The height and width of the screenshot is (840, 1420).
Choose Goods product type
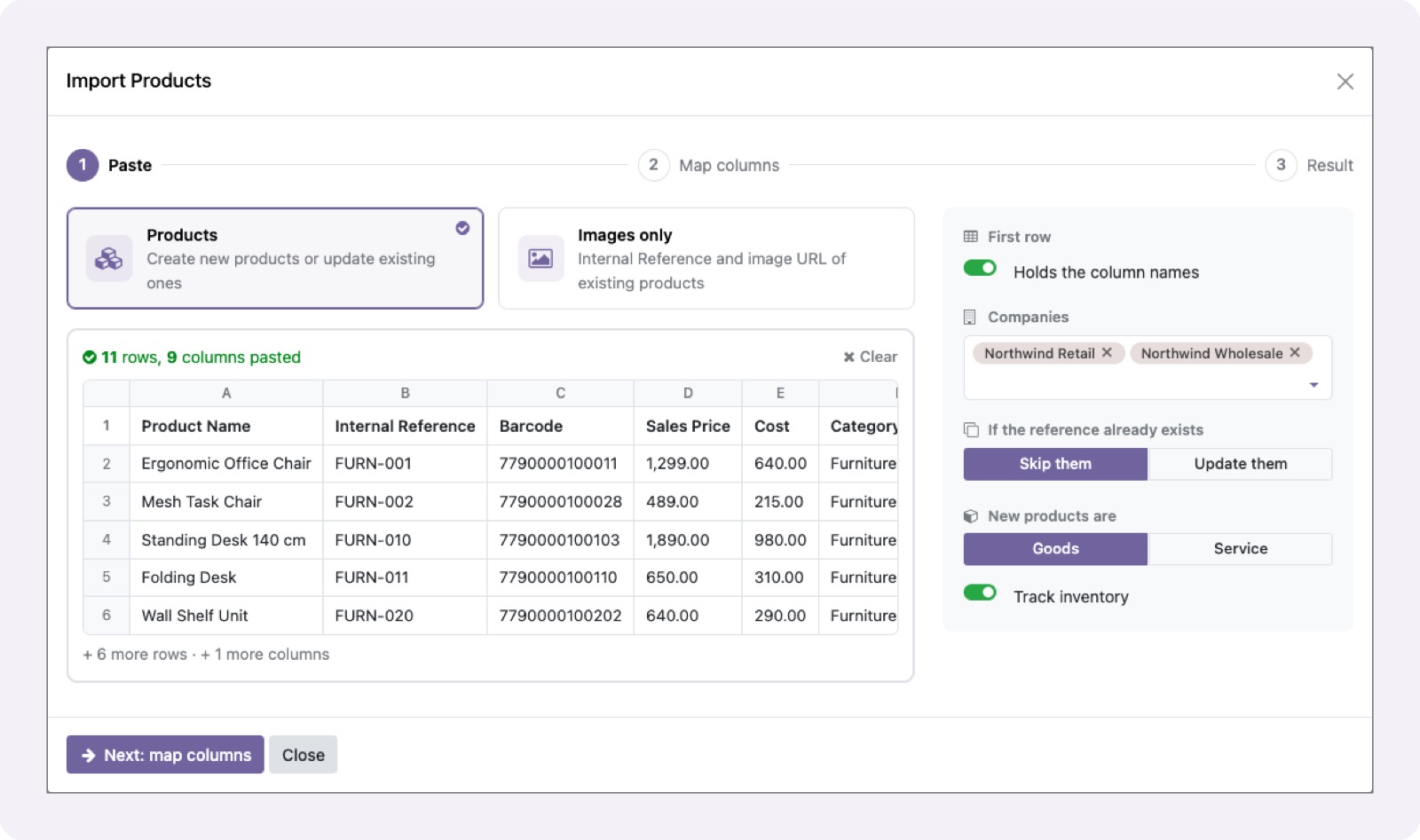pos(1055,549)
